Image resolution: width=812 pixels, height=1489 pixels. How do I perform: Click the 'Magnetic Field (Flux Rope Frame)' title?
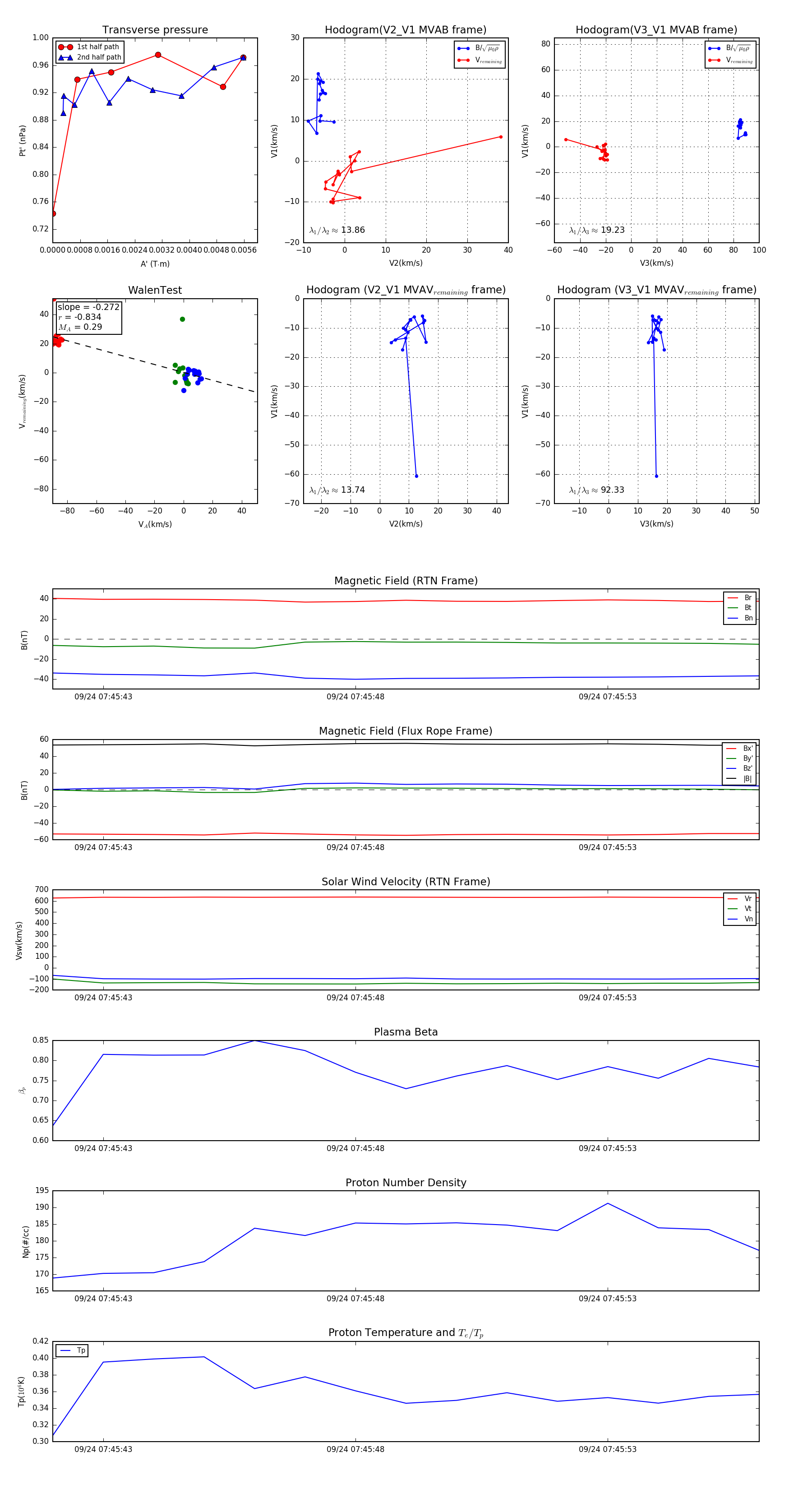point(406,731)
